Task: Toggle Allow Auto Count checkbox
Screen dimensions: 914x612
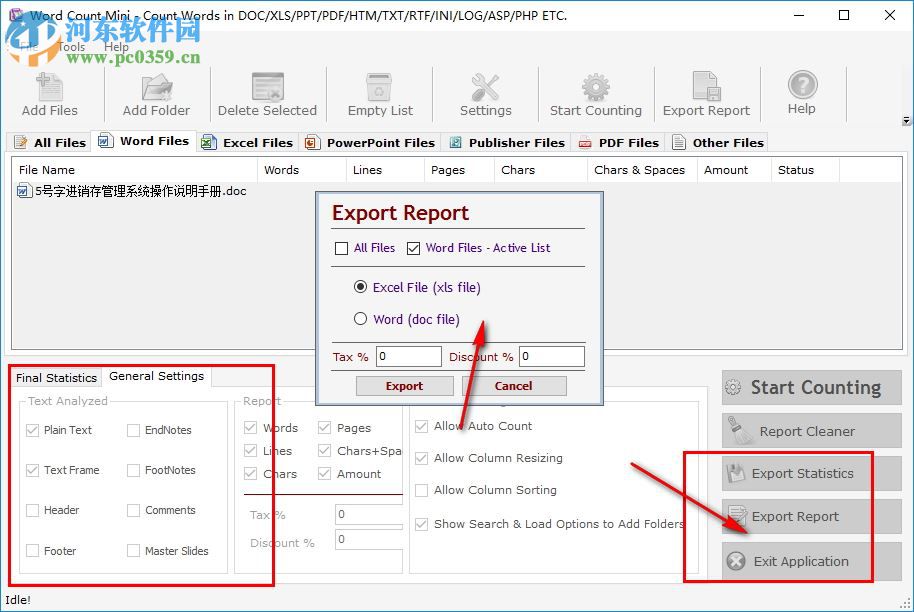Action: coord(421,426)
